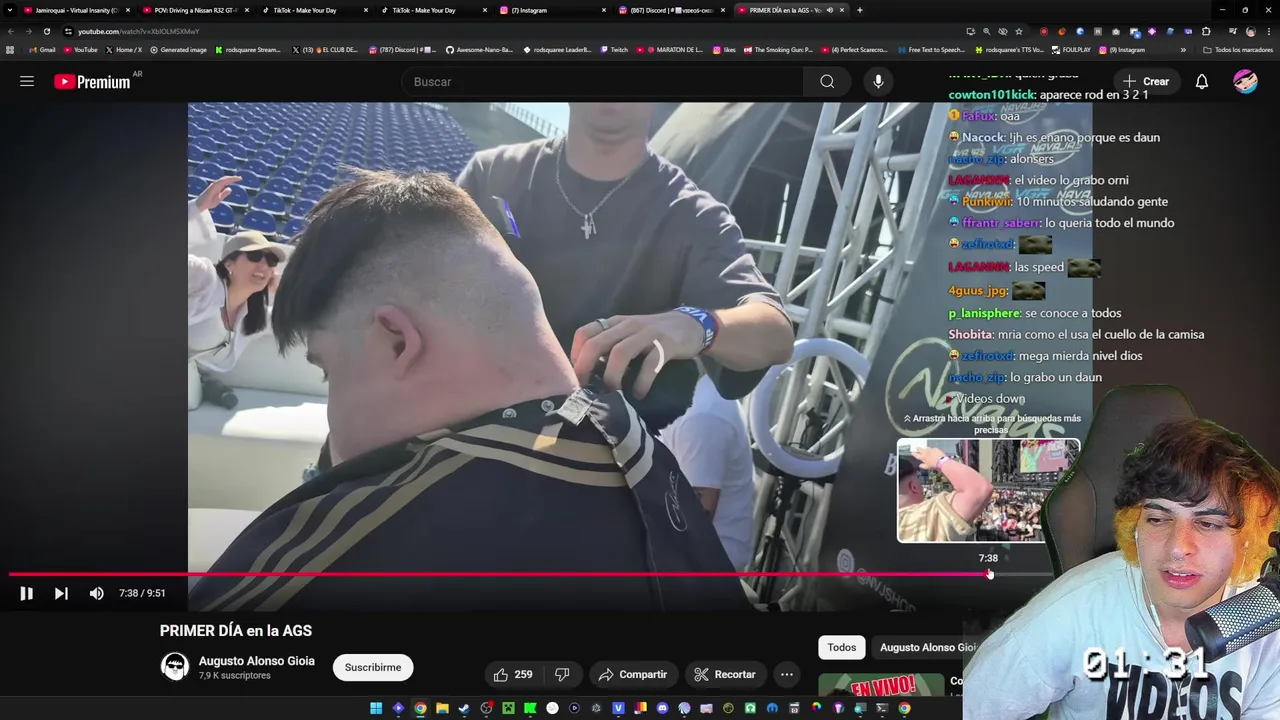Open the Twitch bookmark
The width and height of the screenshot is (1280, 720).
point(614,50)
